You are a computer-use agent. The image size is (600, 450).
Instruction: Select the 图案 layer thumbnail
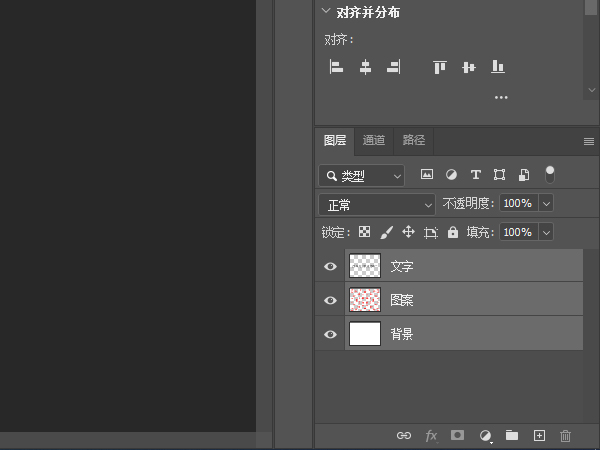[x=365, y=300]
